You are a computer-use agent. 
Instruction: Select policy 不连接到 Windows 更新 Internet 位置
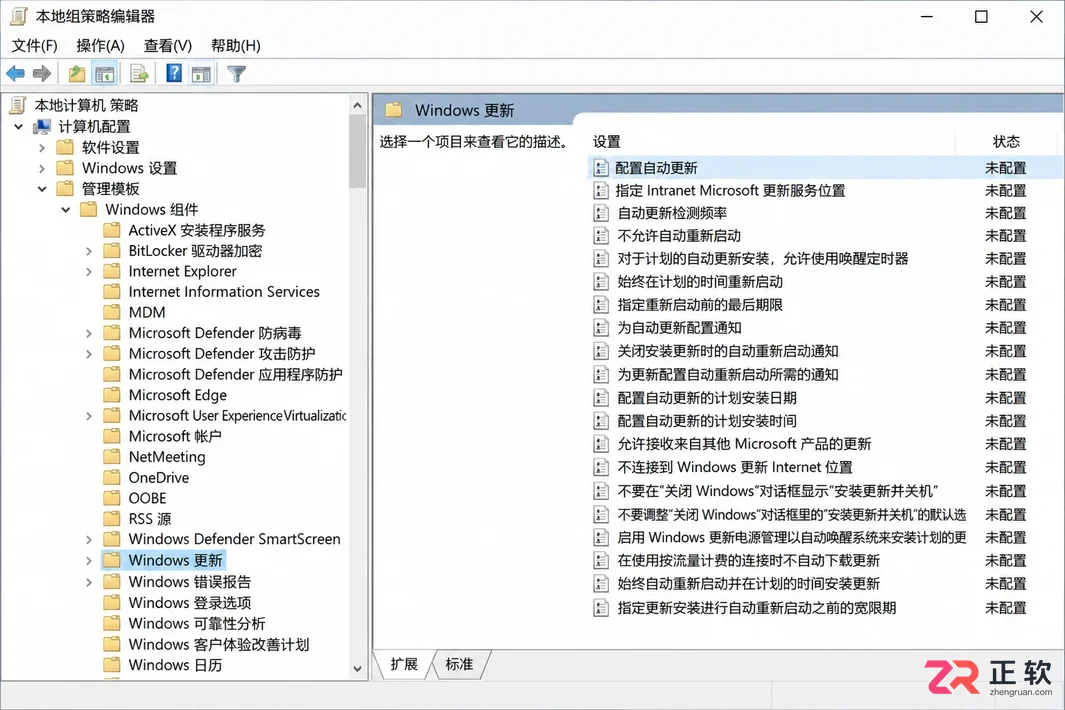pos(734,467)
